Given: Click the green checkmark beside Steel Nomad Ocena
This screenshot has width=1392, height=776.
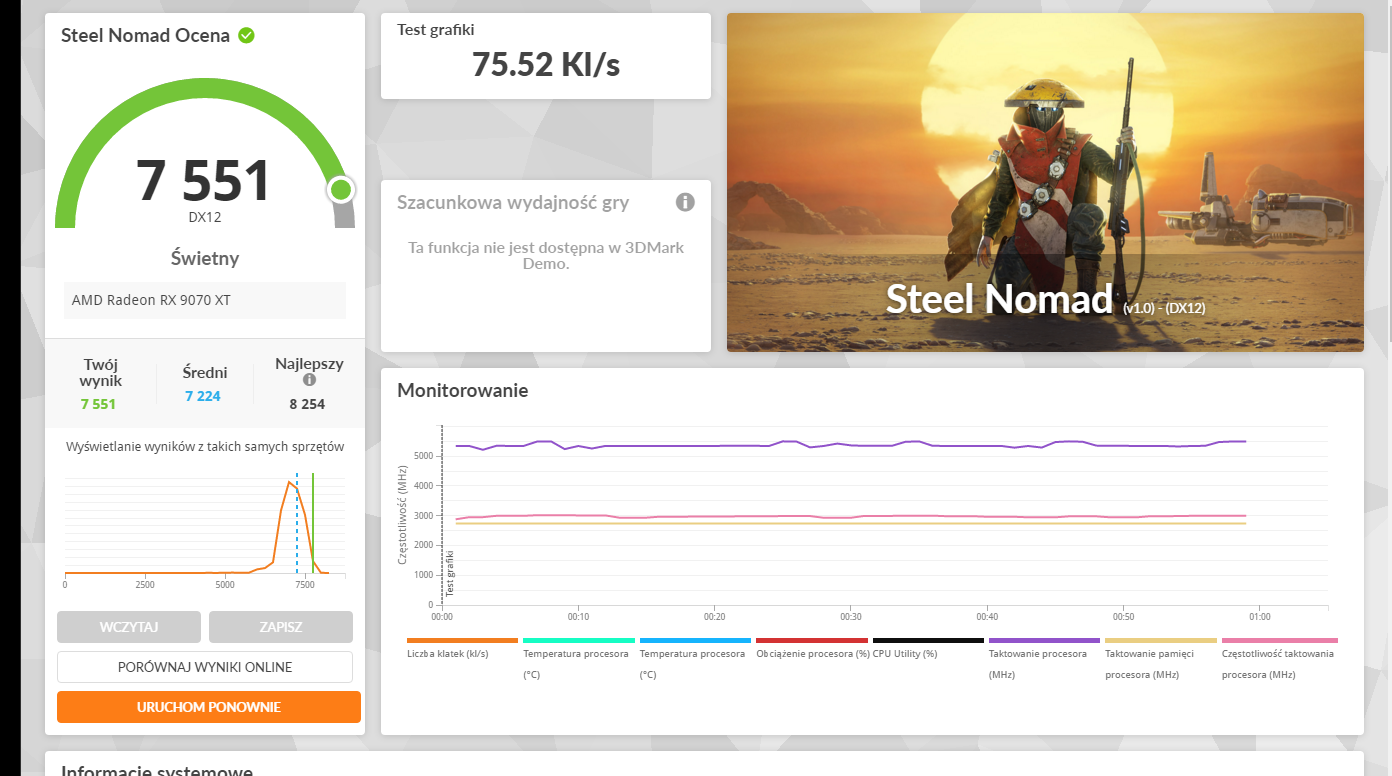Looking at the screenshot, I should [246, 36].
